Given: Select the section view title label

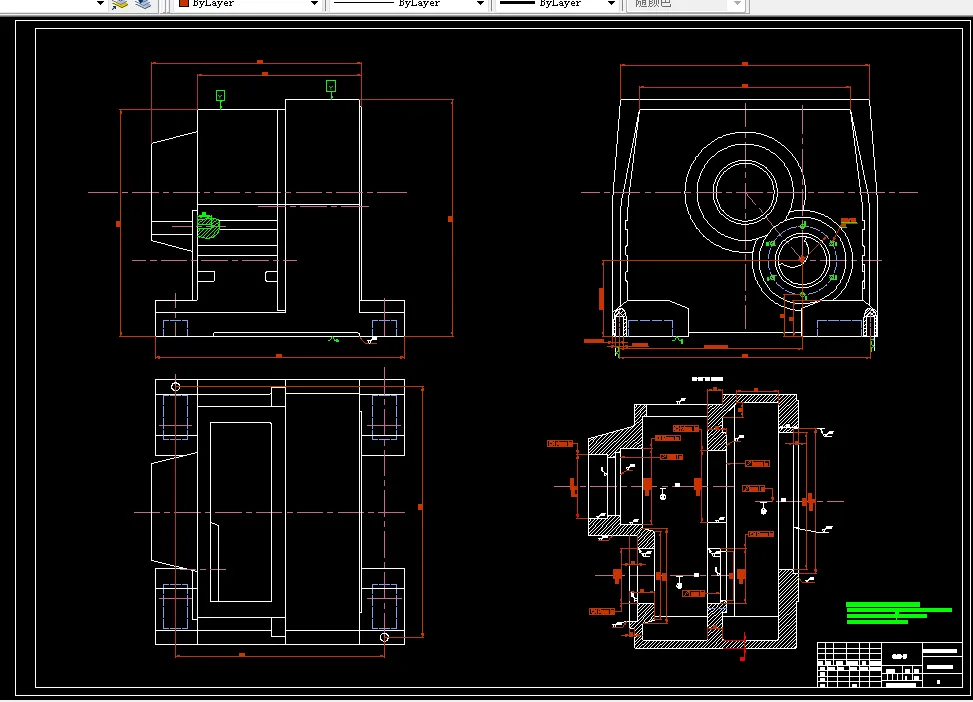Looking at the screenshot, I should point(707,379).
